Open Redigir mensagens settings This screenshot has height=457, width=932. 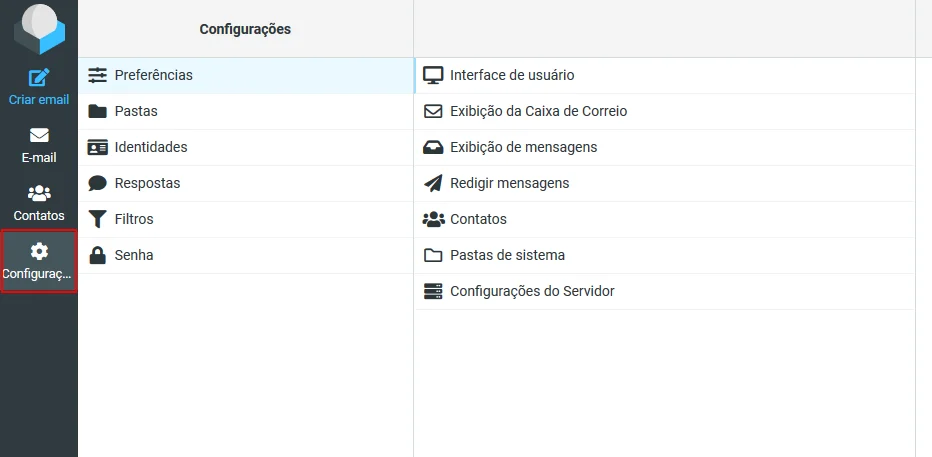tap(665, 183)
